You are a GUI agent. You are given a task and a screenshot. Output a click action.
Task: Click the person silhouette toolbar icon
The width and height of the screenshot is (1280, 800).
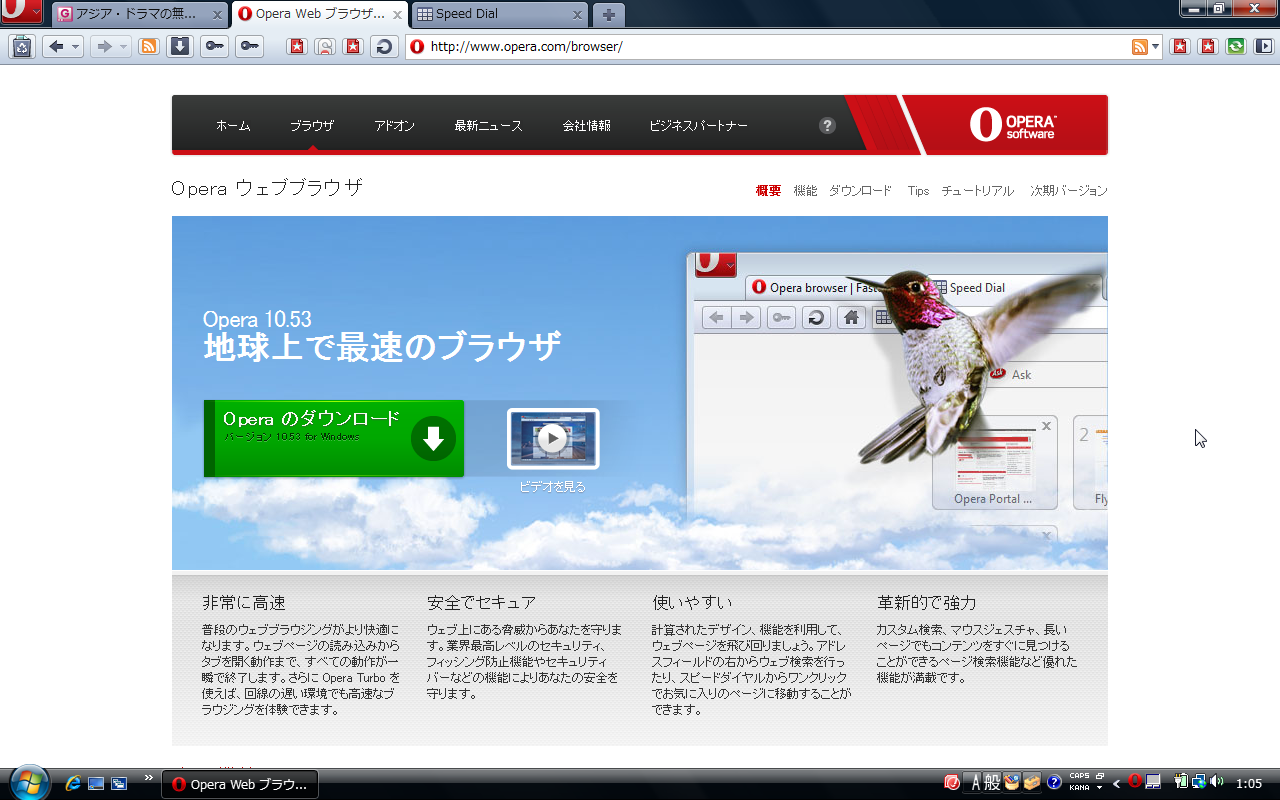pos(325,46)
